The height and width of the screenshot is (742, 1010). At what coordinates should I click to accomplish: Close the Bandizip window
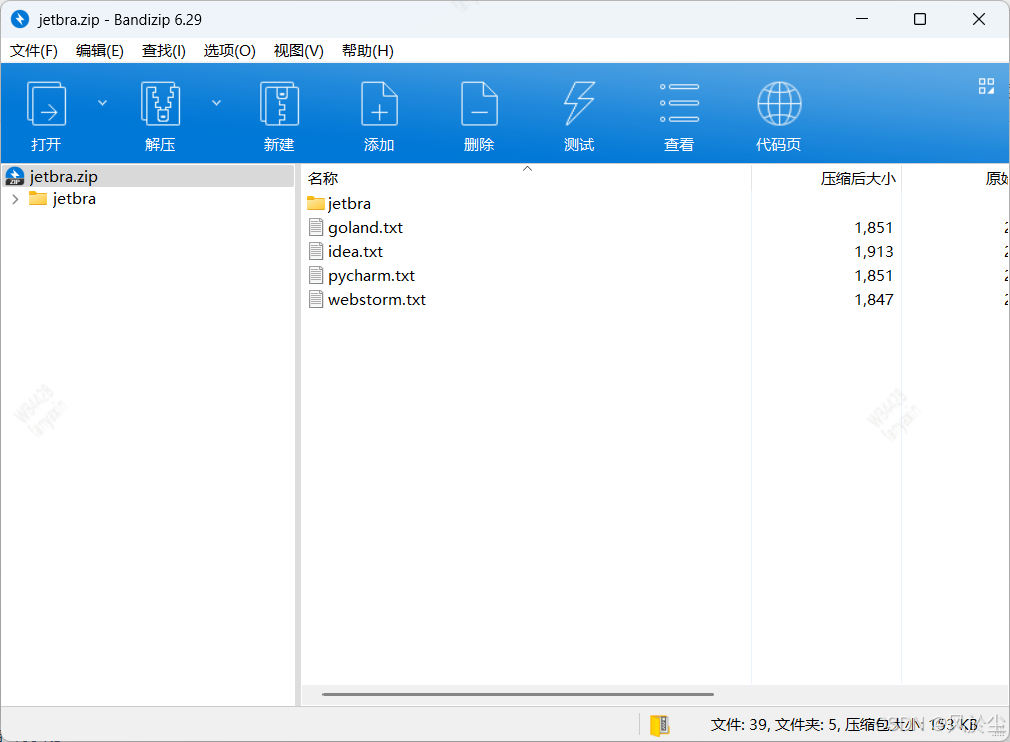point(978,19)
